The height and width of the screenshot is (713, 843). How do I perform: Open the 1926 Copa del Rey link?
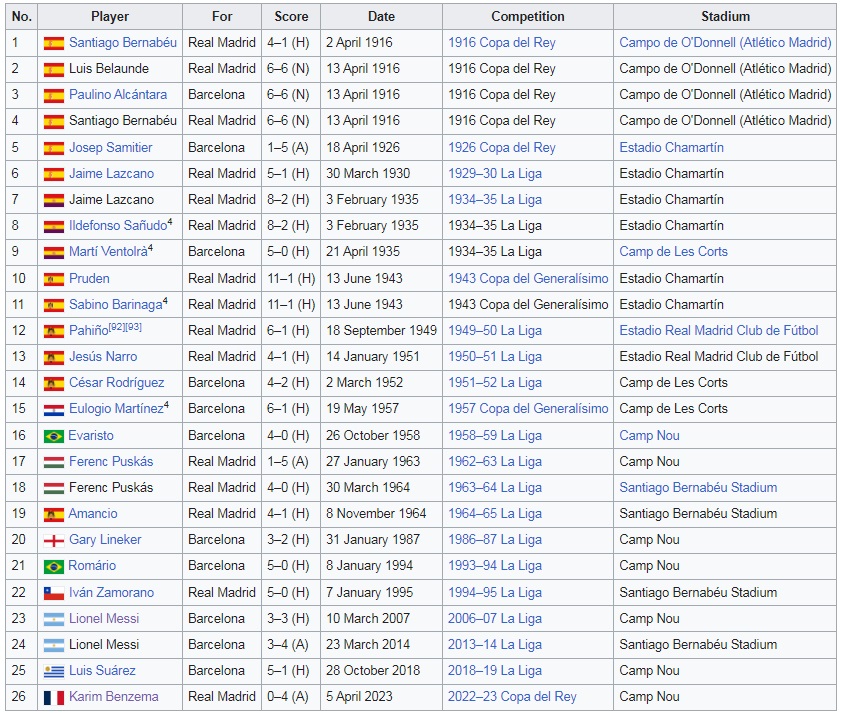[502, 147]
